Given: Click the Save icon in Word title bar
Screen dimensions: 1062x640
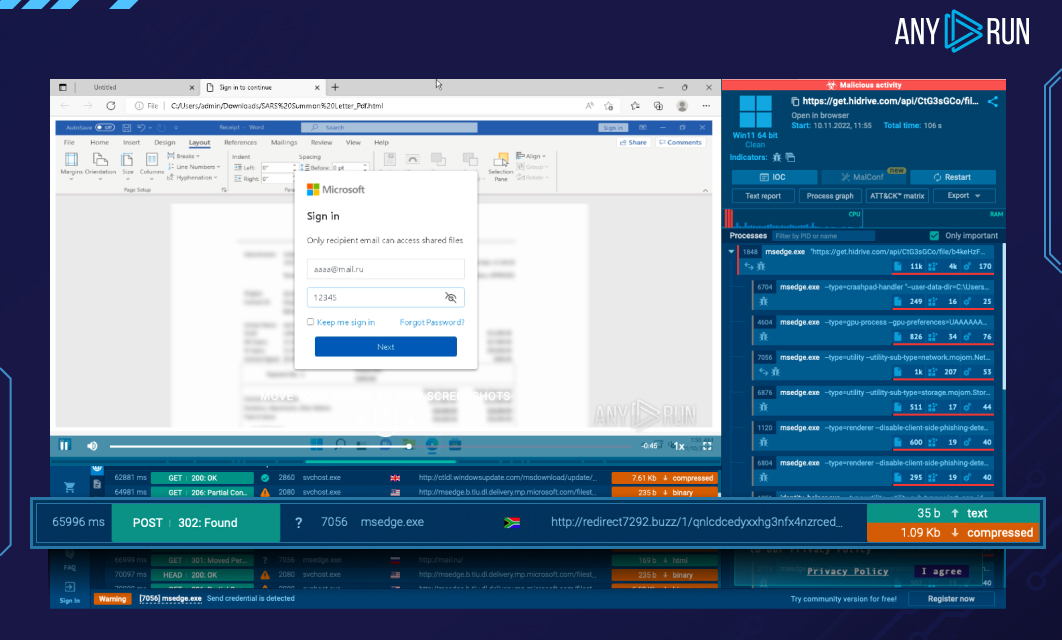Looking at the screenshot, I should click(127, 127).
